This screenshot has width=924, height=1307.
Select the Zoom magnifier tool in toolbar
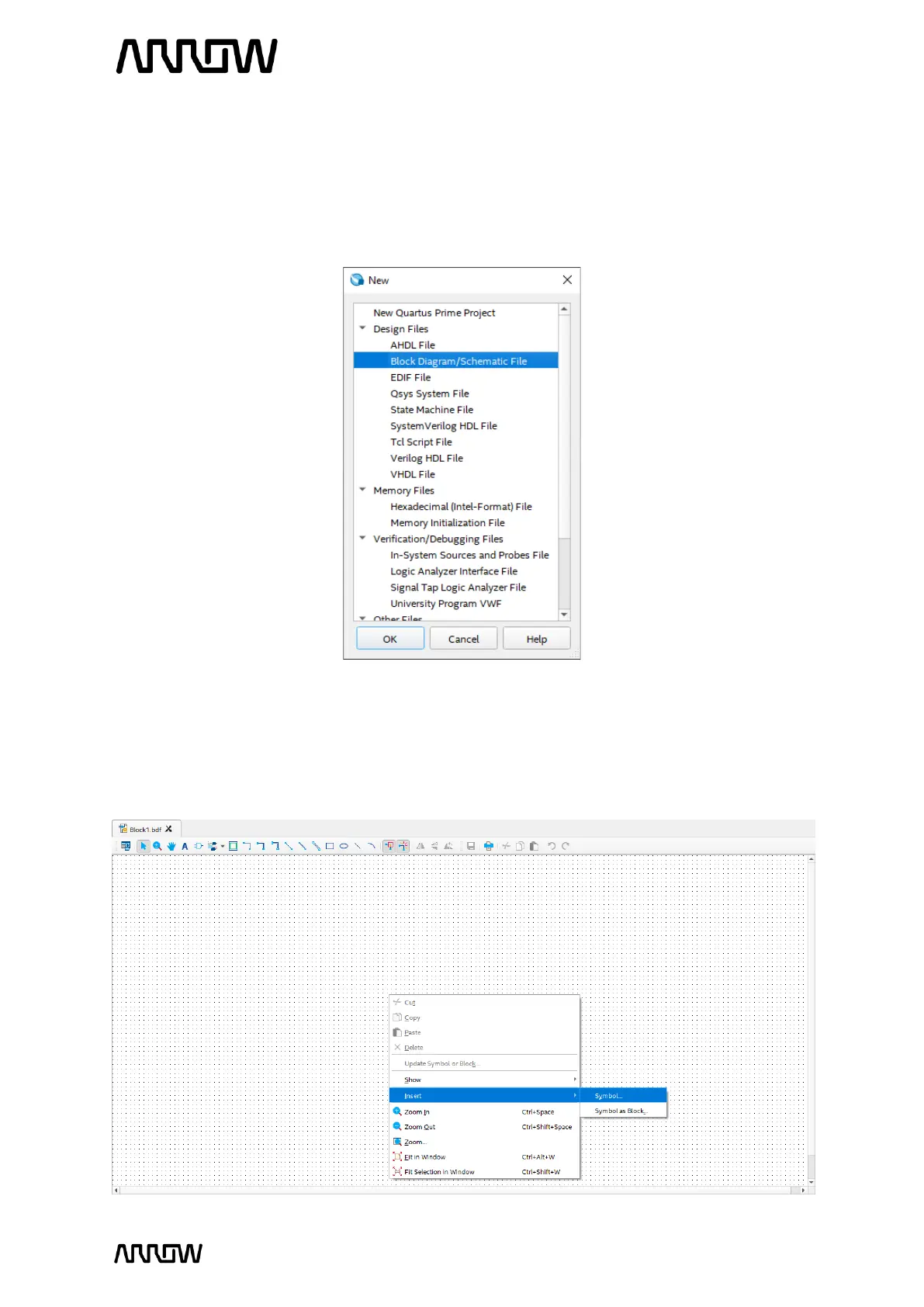[157, 846]
